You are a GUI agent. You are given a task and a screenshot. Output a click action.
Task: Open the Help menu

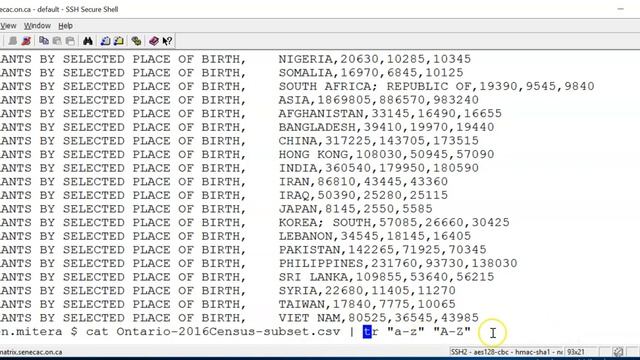(x=65, y=26)
